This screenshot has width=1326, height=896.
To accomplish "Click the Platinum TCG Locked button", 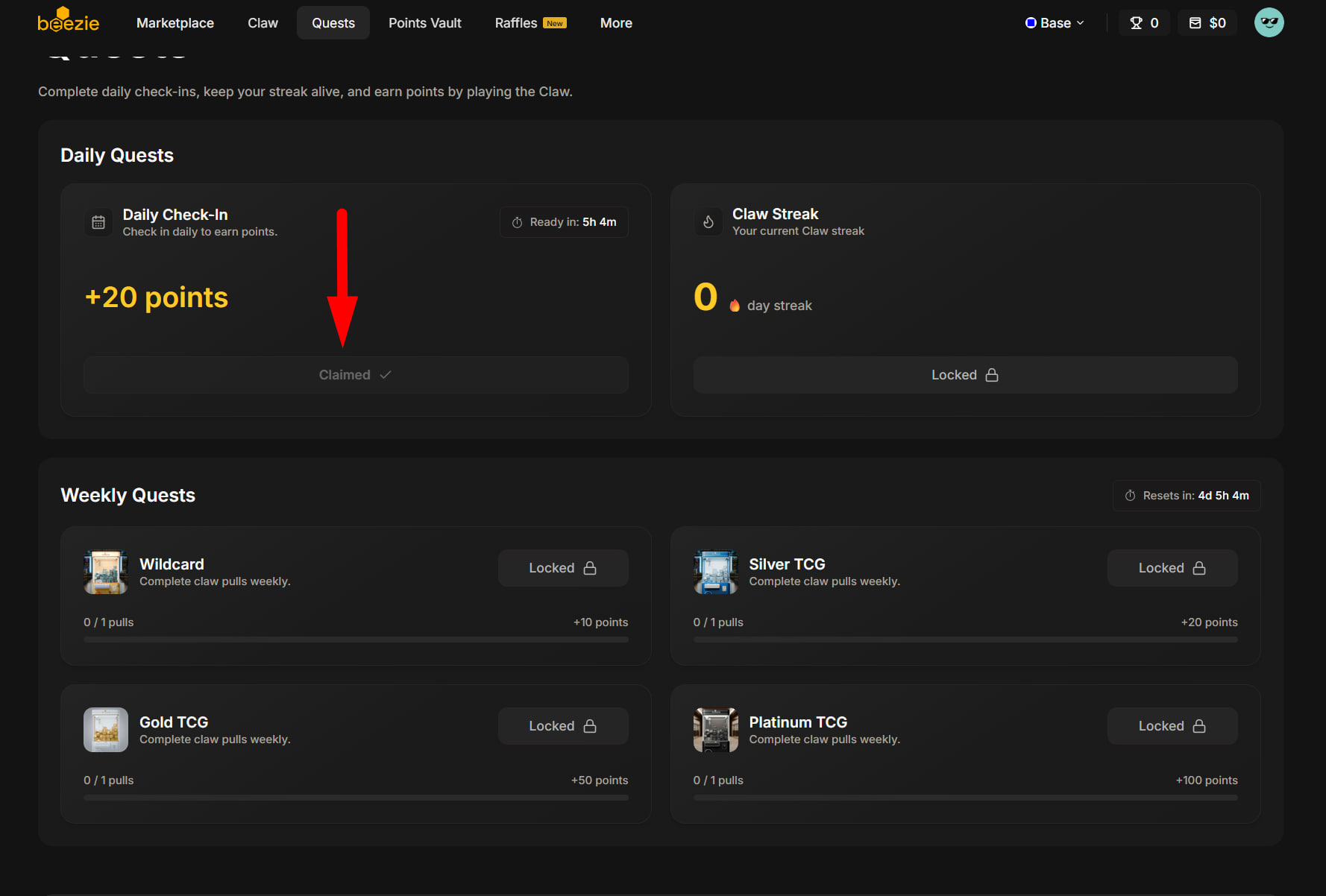I will point(1172,726).
